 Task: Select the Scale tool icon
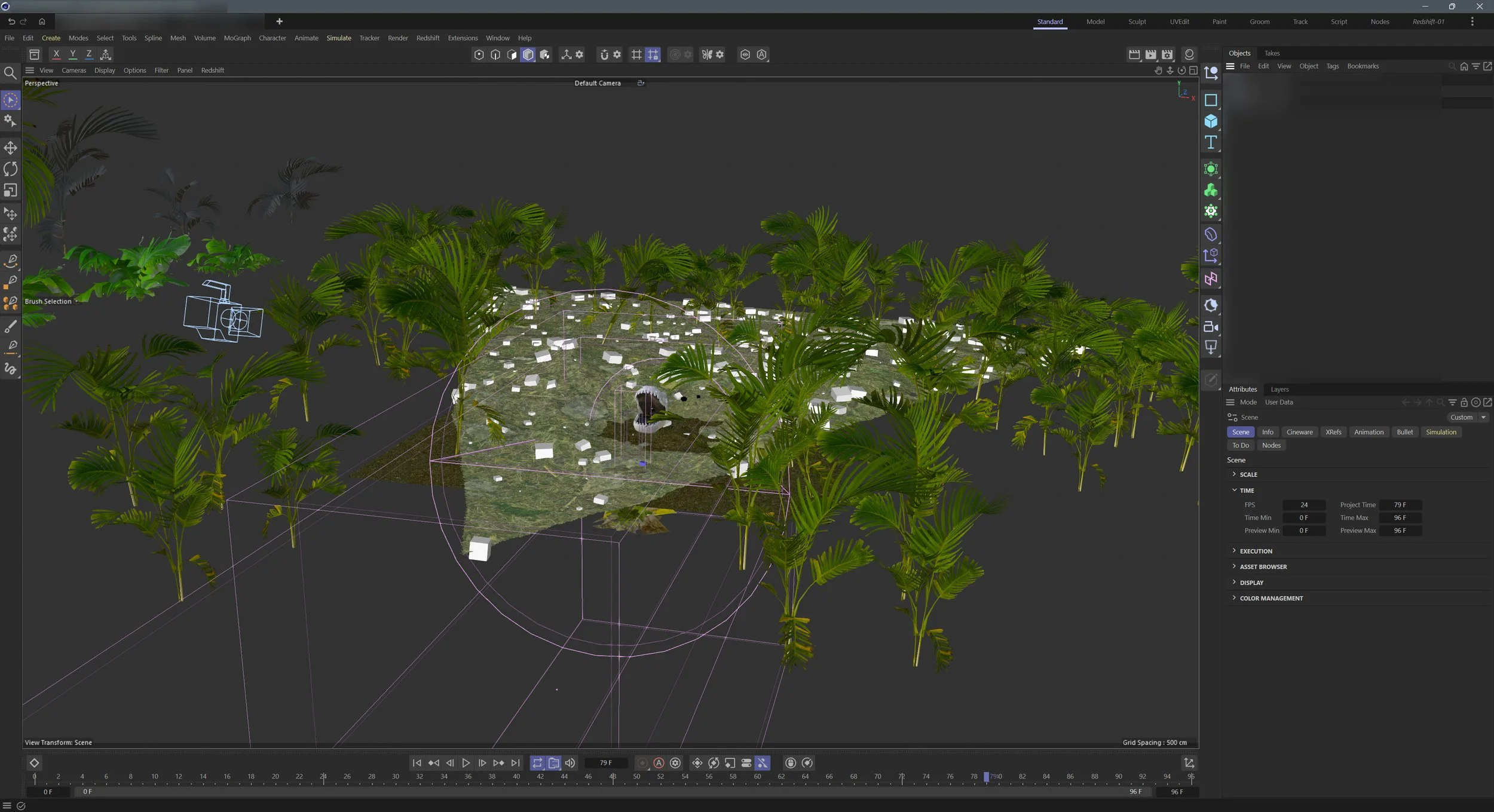coord(10,190)
